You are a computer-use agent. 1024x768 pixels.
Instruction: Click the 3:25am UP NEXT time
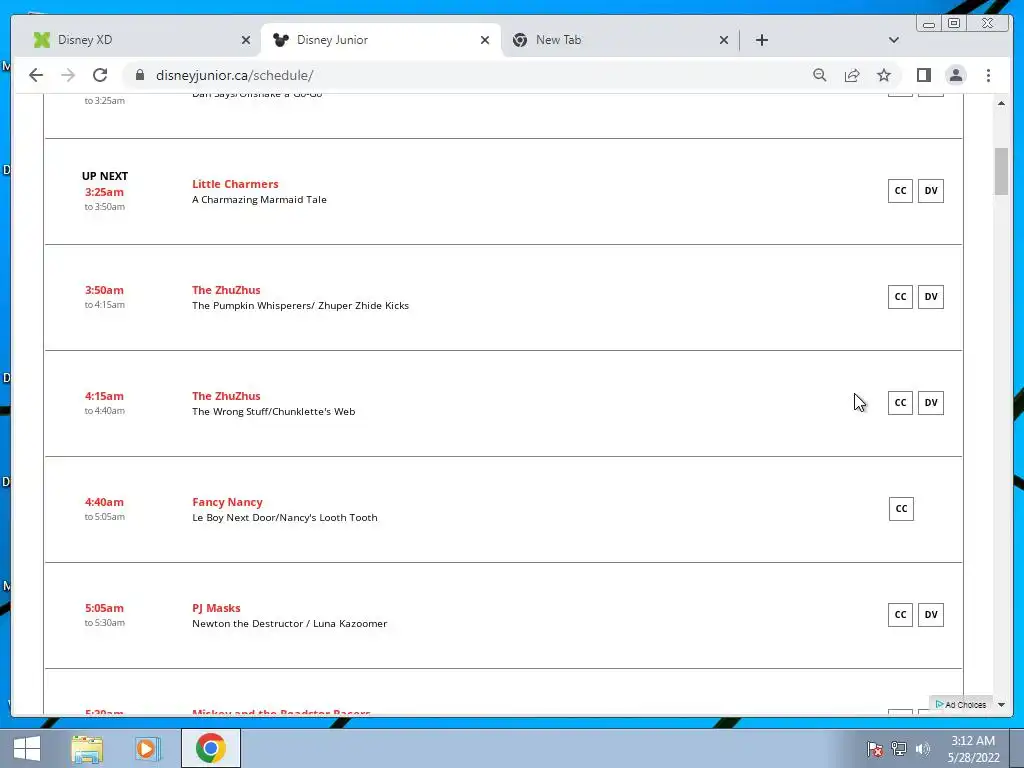pos(104,192)
